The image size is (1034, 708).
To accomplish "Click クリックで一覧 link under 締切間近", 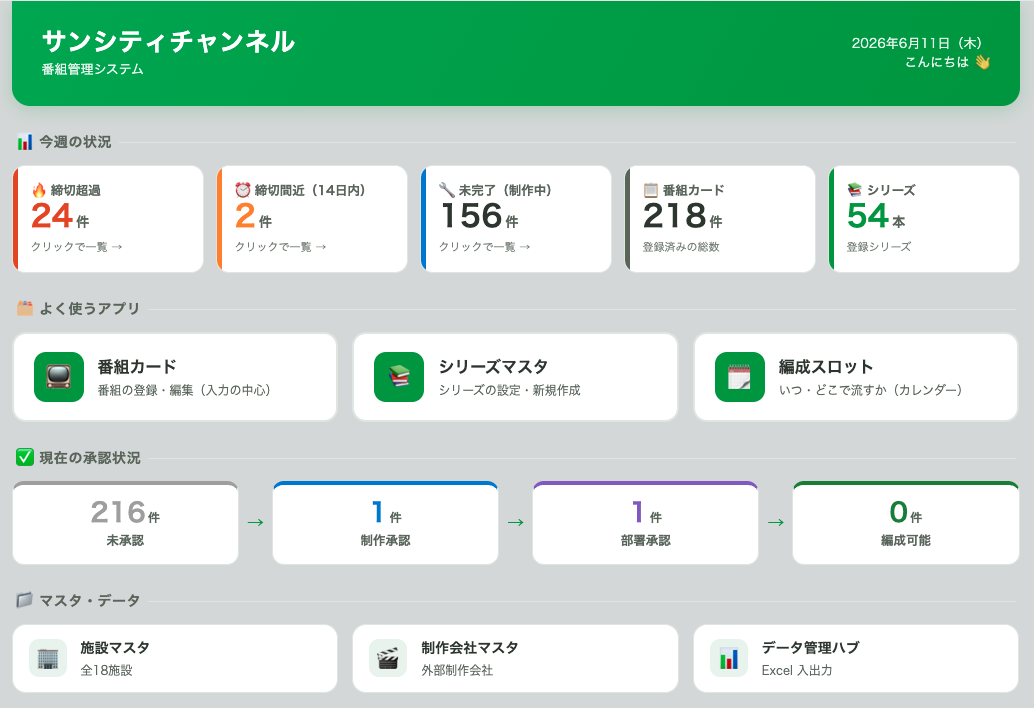I will coord(280,247).
